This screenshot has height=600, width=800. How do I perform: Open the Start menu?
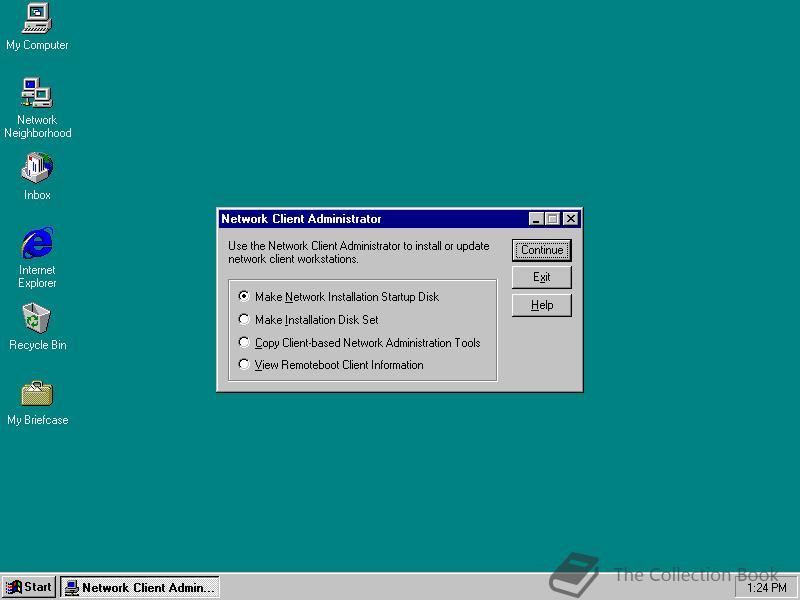(x=29, y=587)
